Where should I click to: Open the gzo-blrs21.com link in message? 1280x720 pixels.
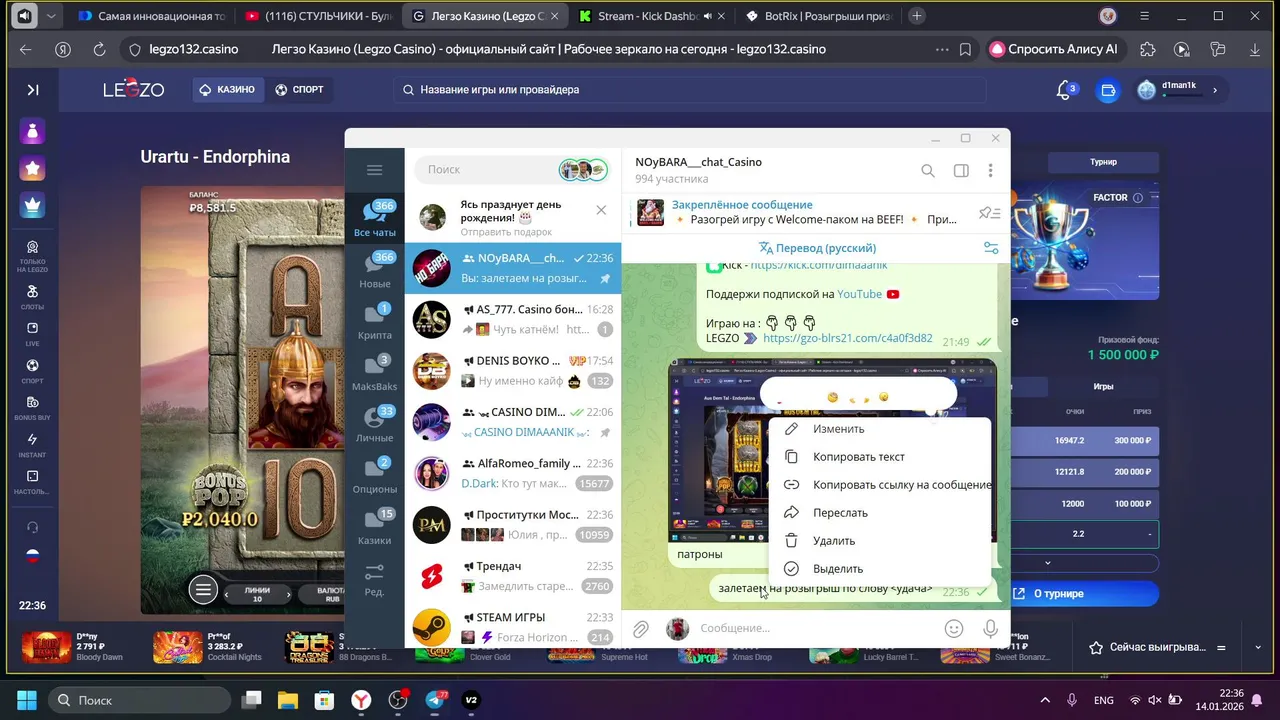pyautogui.click(x=847, y=339)
